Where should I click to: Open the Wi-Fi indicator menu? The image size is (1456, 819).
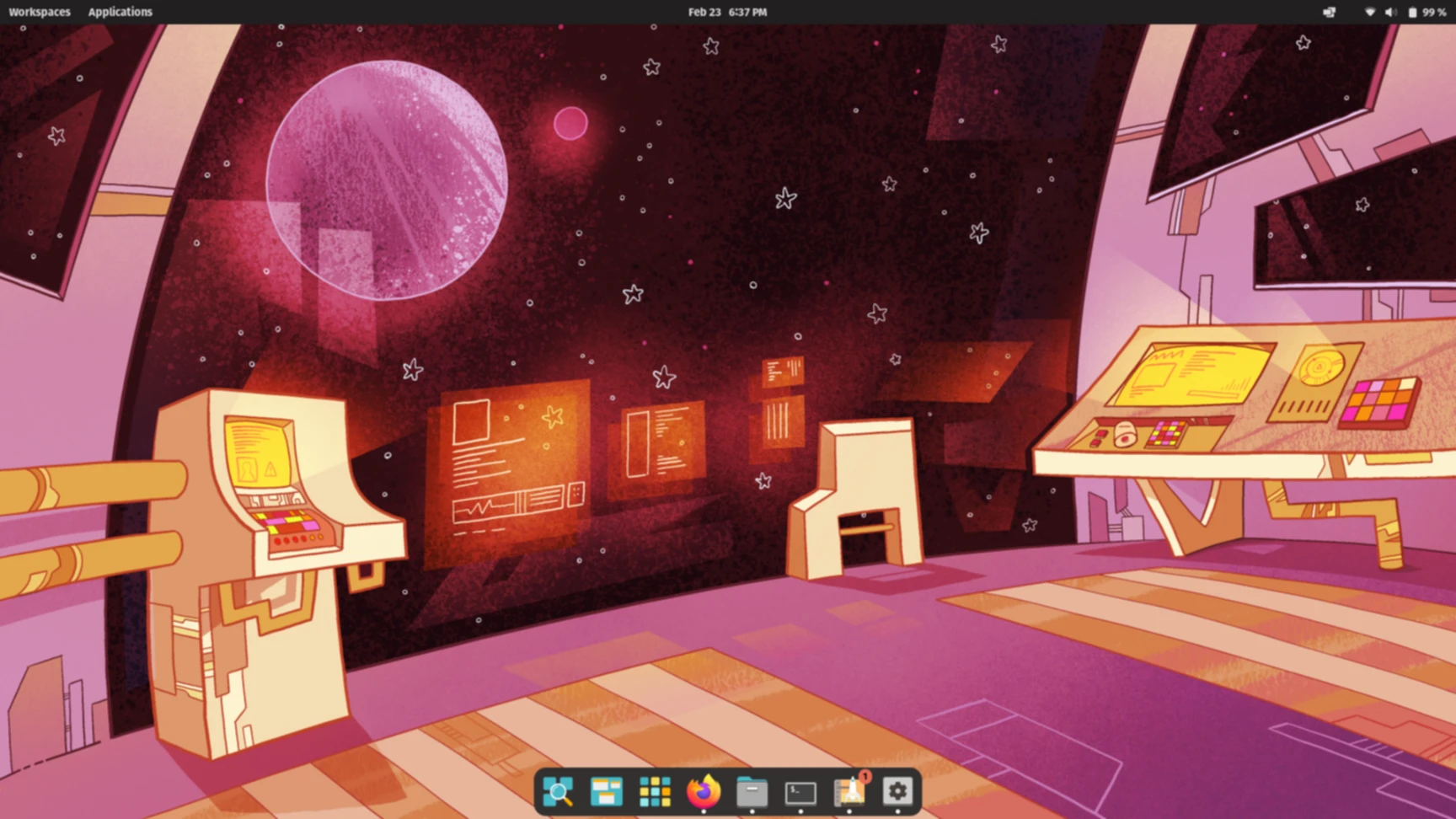(x=1369, y=12)
